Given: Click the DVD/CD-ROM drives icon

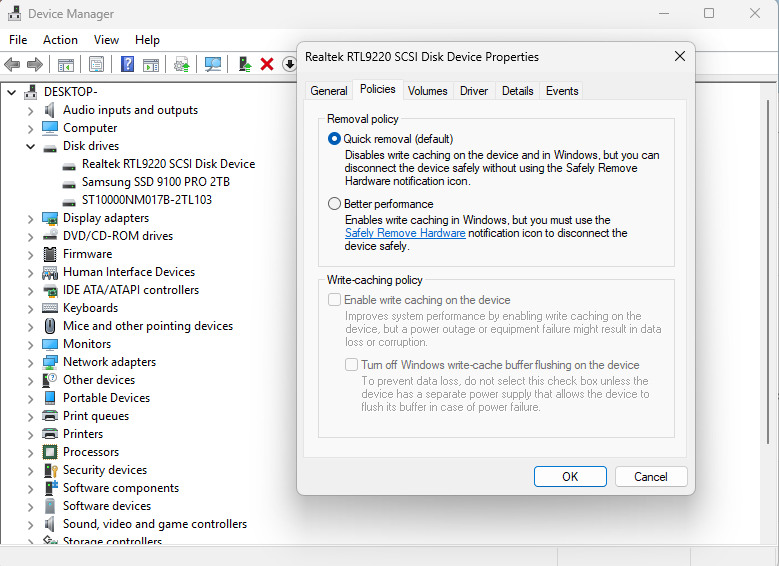Looking at the screenshot, I should click(x=50, y=236).
